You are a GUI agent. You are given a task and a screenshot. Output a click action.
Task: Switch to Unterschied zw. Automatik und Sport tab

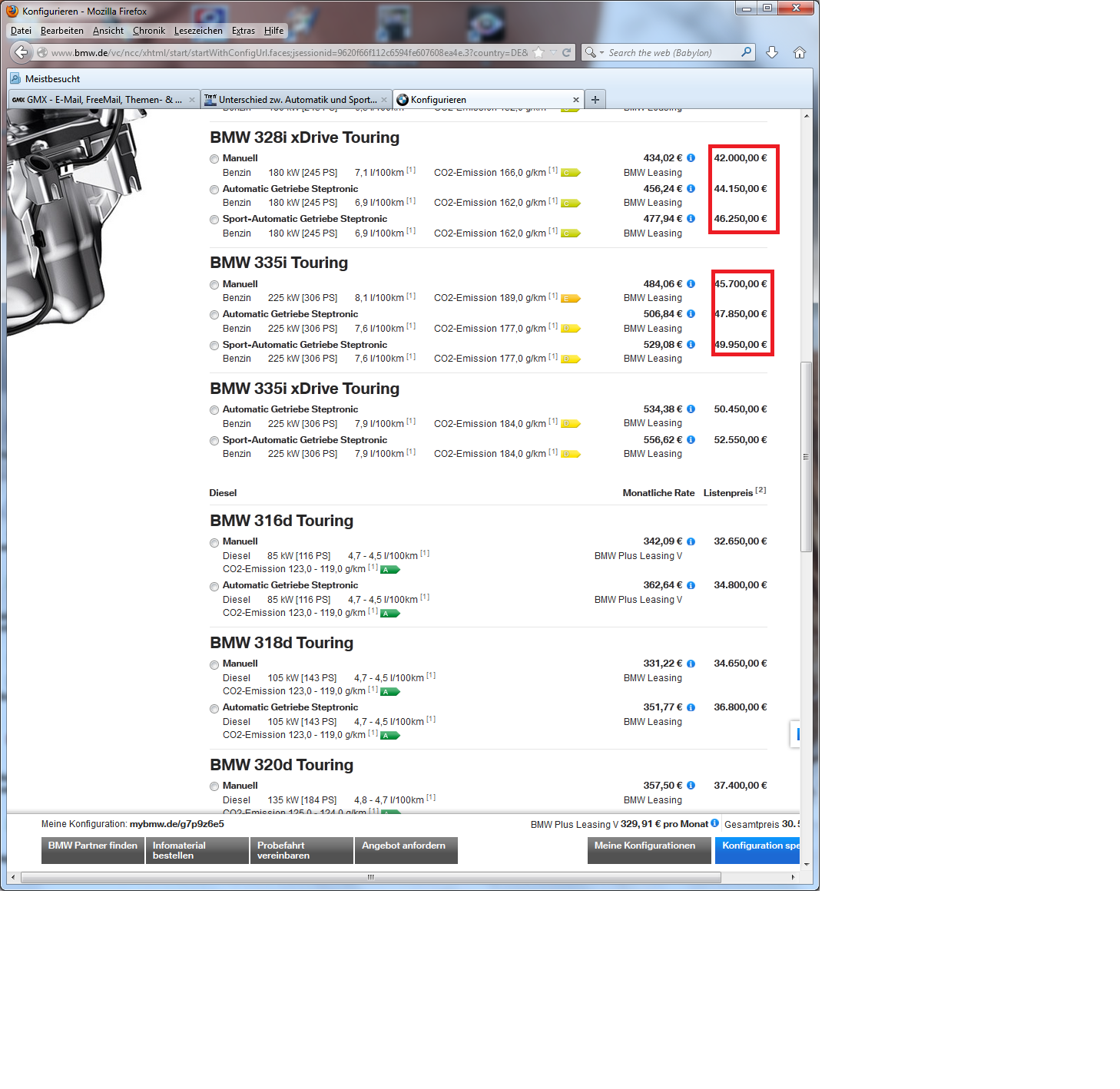point(297,100)
